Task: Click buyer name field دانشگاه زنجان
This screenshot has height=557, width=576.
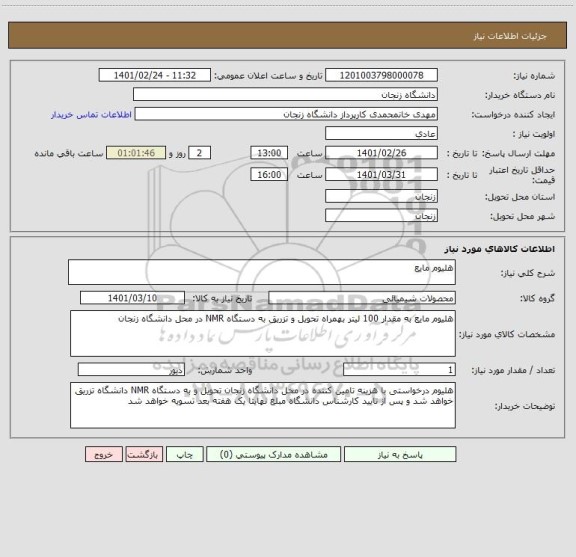Action: tap(285, 95)
